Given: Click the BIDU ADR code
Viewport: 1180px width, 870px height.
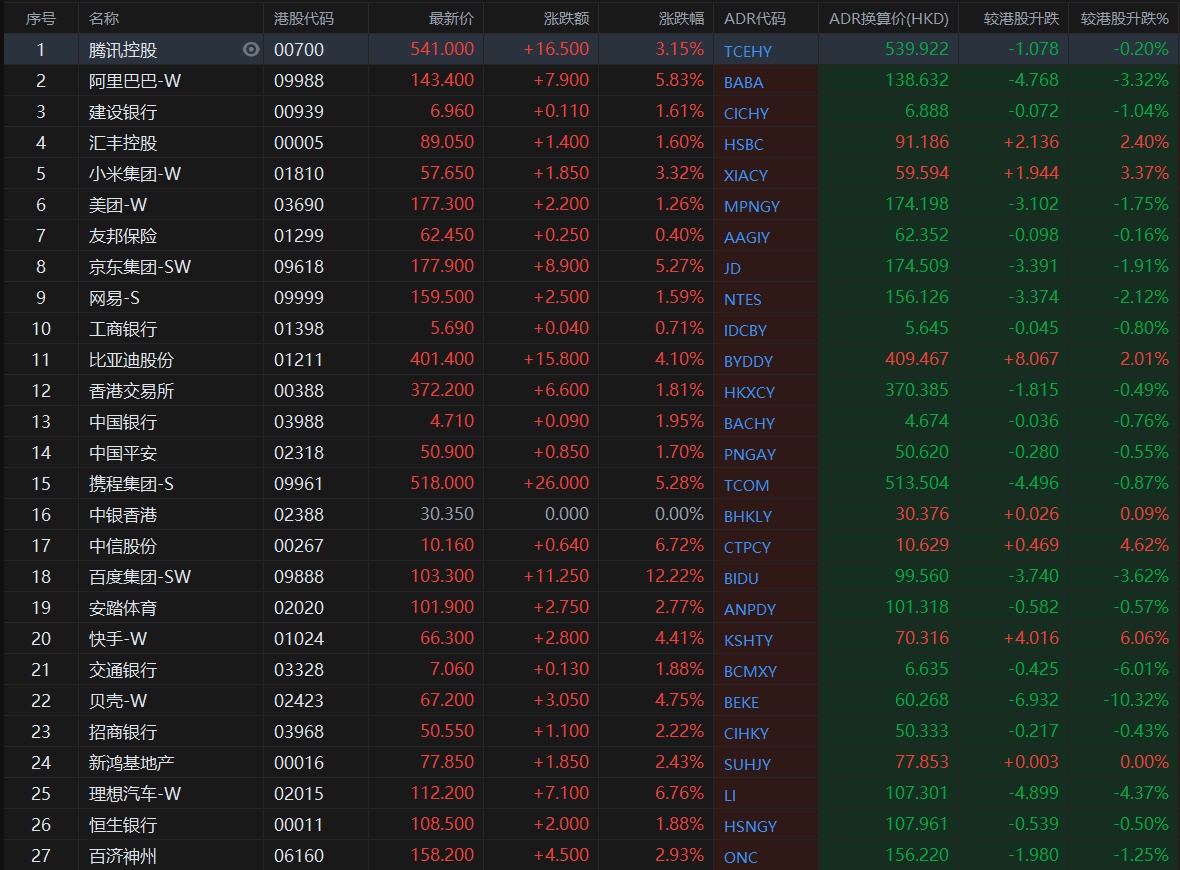Looking at the screenshot, I should [x=741, y=578].
